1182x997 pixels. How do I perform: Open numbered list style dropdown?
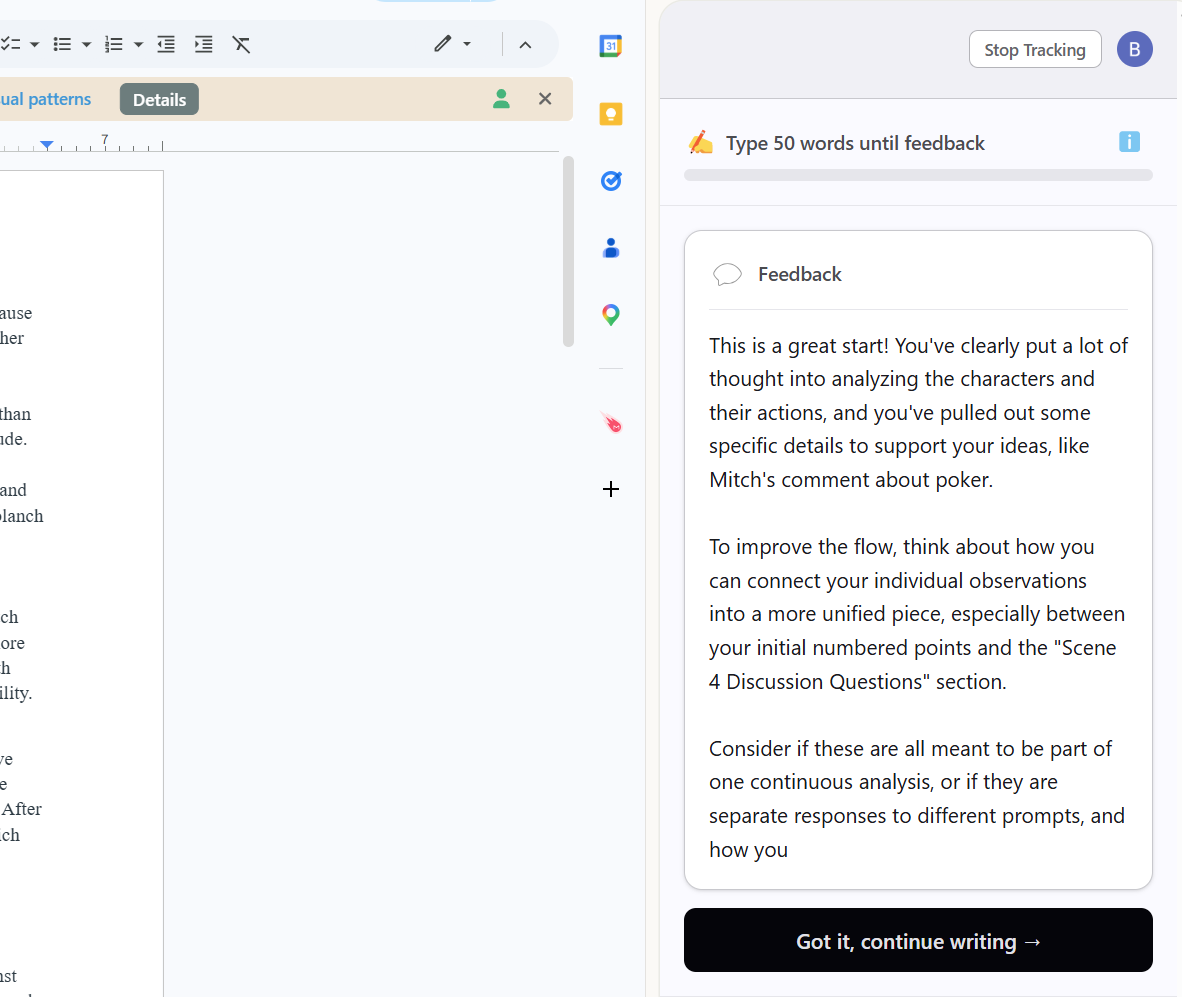click(x=138, y=44)
